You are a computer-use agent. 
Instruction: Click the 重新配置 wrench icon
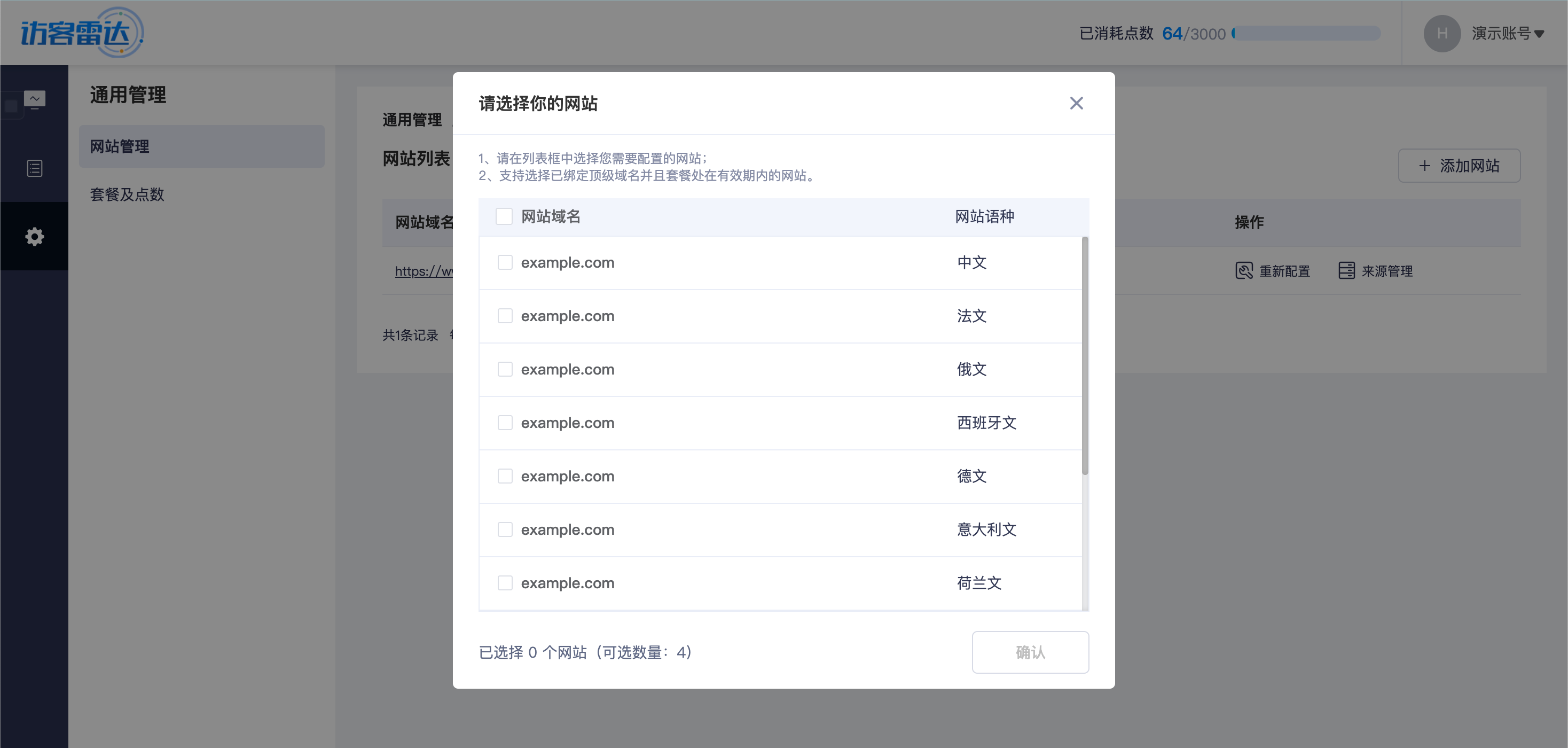[1244, 270]
